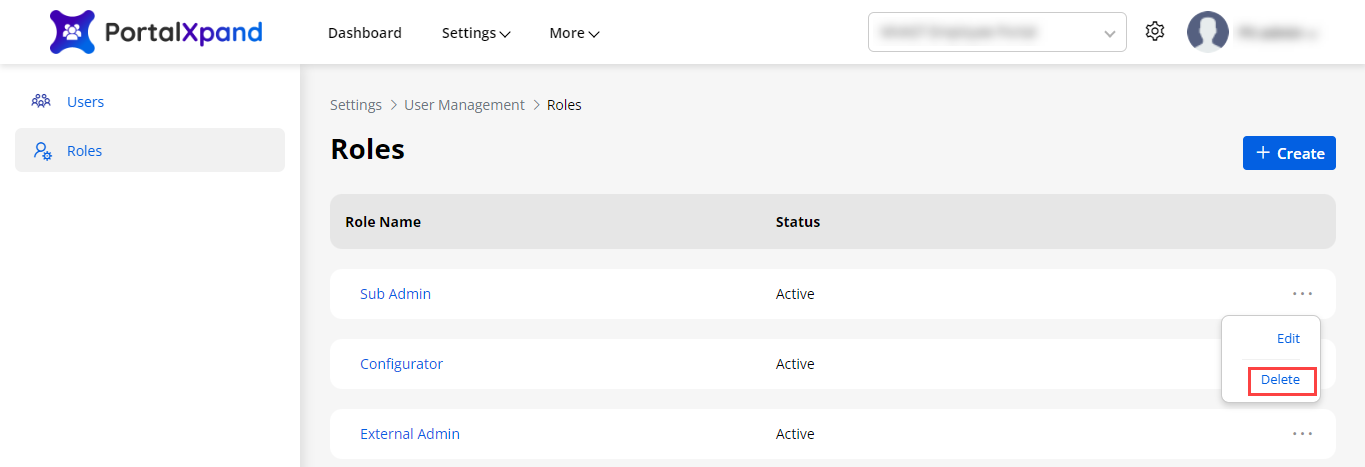Click the Role Name column header
The image size is (1365, 467).
383,222
